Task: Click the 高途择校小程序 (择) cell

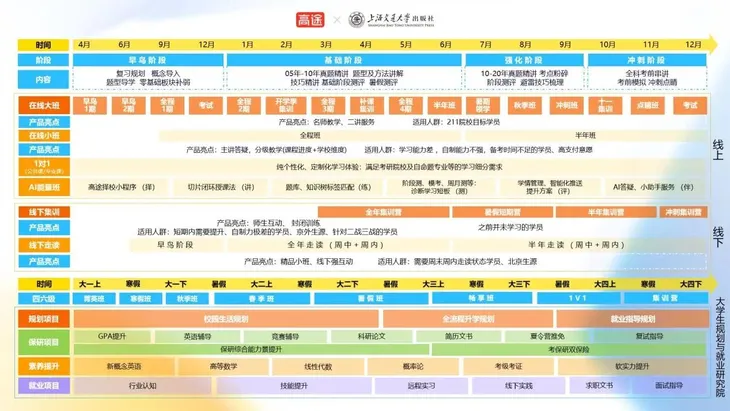Action: tap(122, 187)
